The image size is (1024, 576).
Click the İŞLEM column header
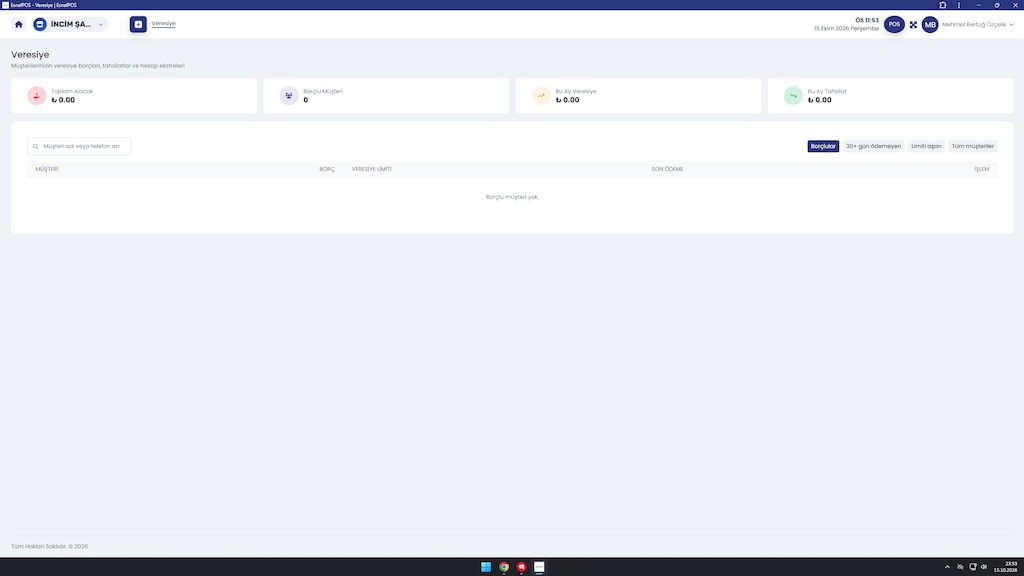click(x=982, y=169)
